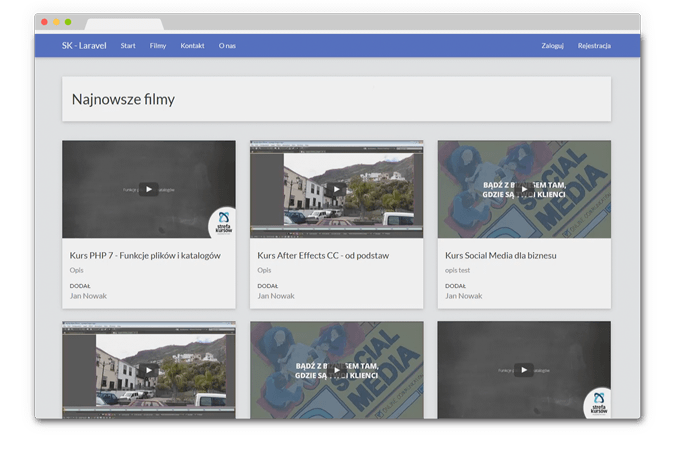Open the Rejestracja page
695x456 pixels.
[594, 46]
